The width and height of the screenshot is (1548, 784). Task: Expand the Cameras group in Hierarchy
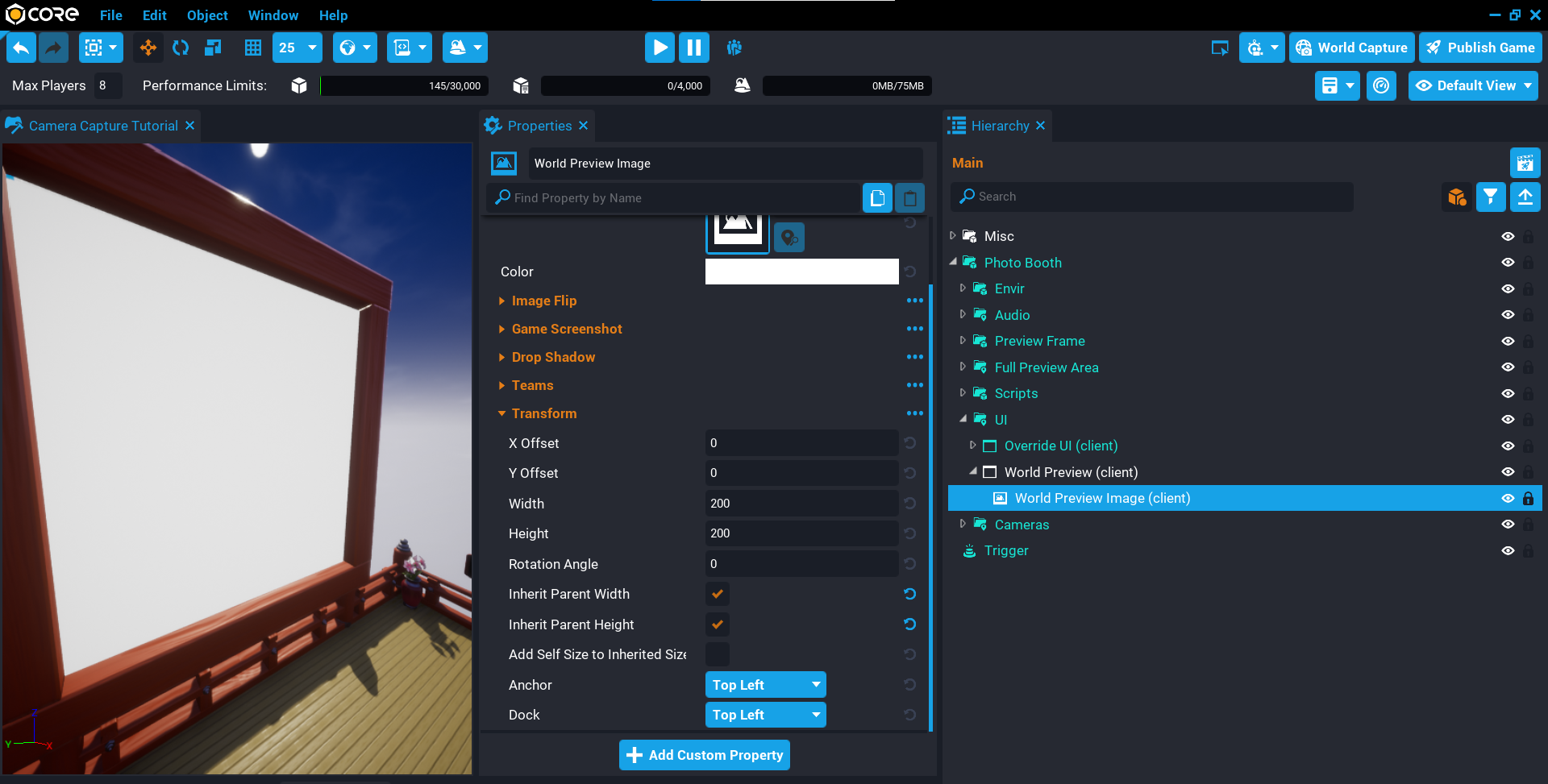coord(963,524)
